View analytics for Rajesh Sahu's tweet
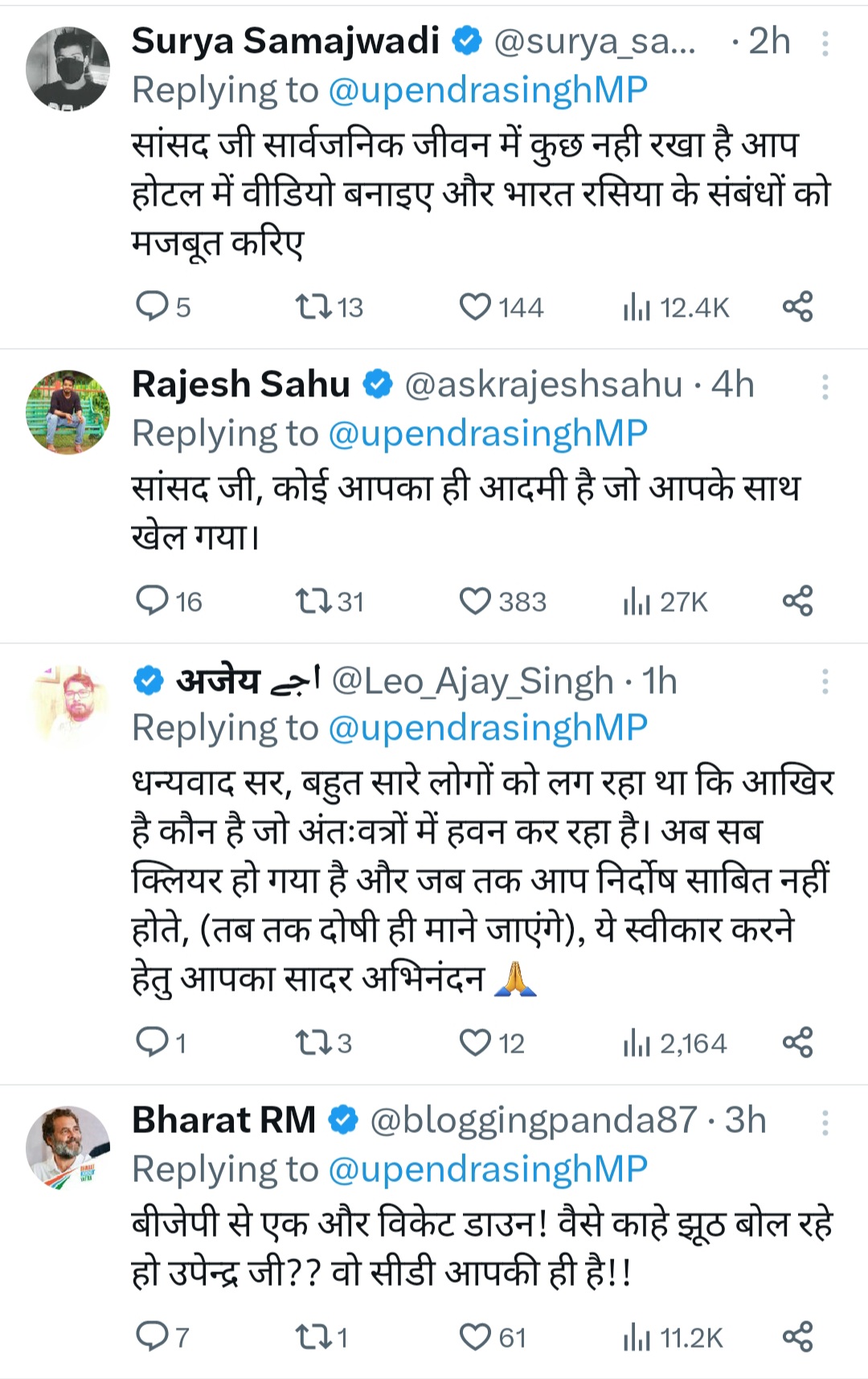The height and width of the screenshot is (1379, 868). [x=637, y=601]
